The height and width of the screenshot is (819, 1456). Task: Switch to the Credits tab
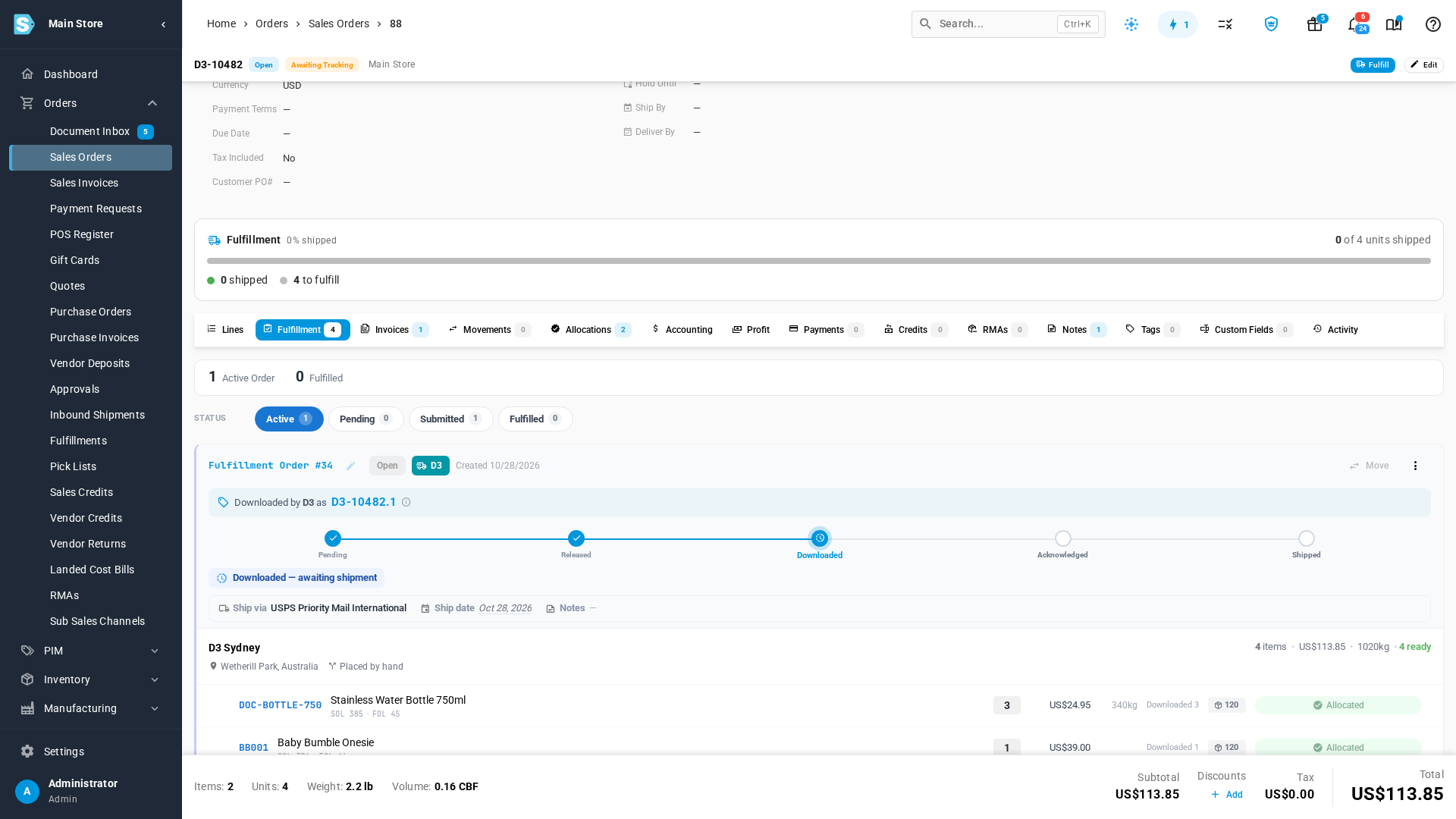pos(915,330)
